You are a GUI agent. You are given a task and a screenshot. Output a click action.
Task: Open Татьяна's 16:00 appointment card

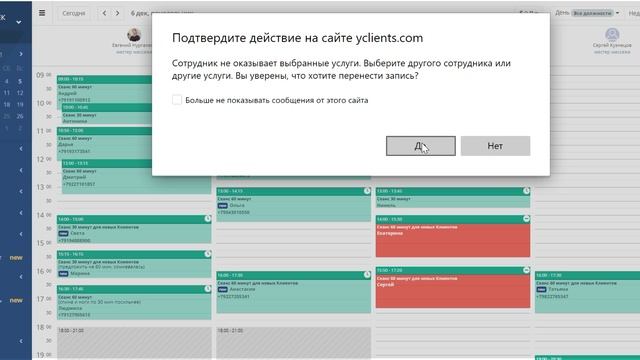pyautogui.click(x=587, y=292)
